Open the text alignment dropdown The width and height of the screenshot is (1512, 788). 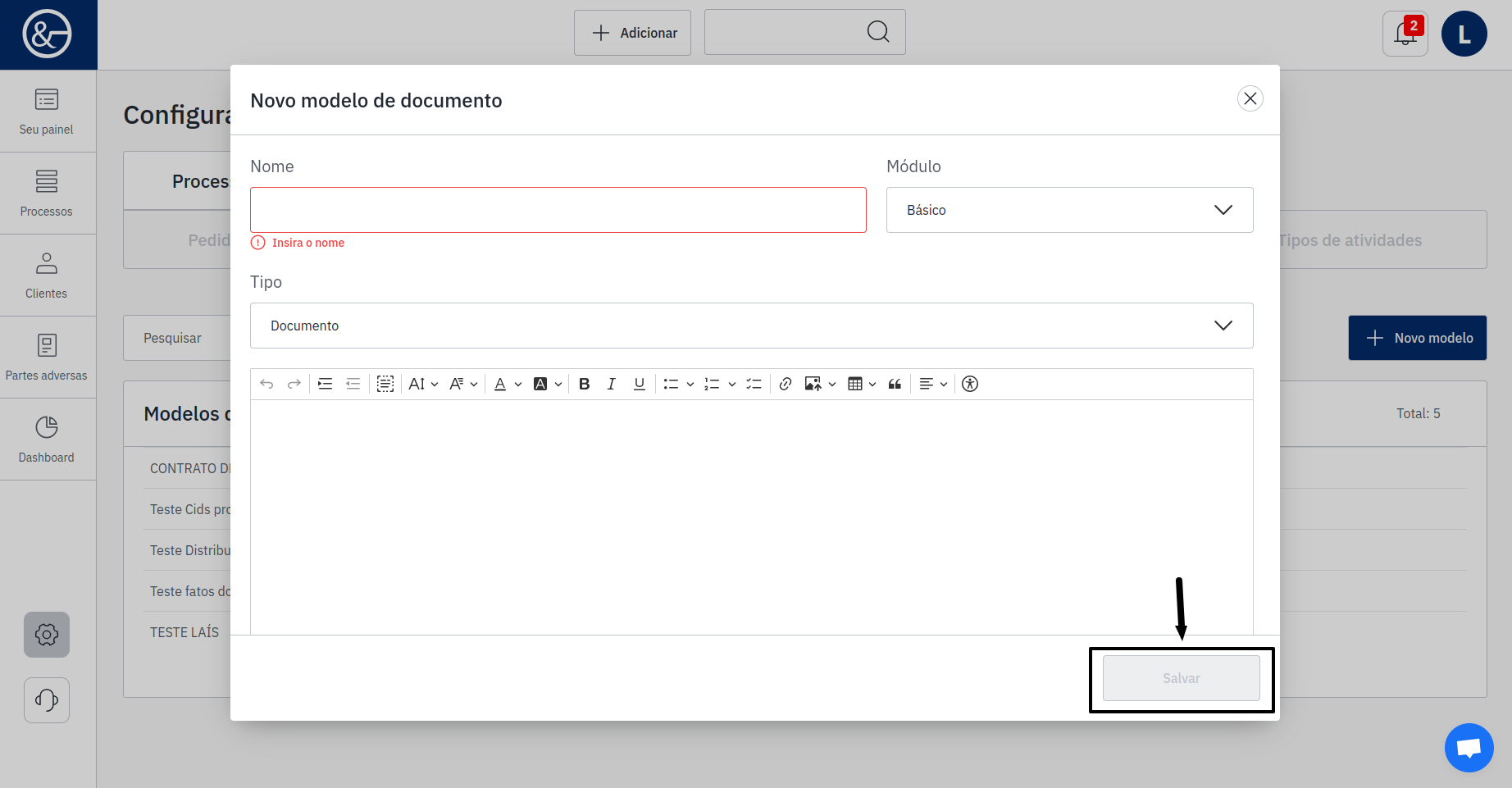coord(933,384)
